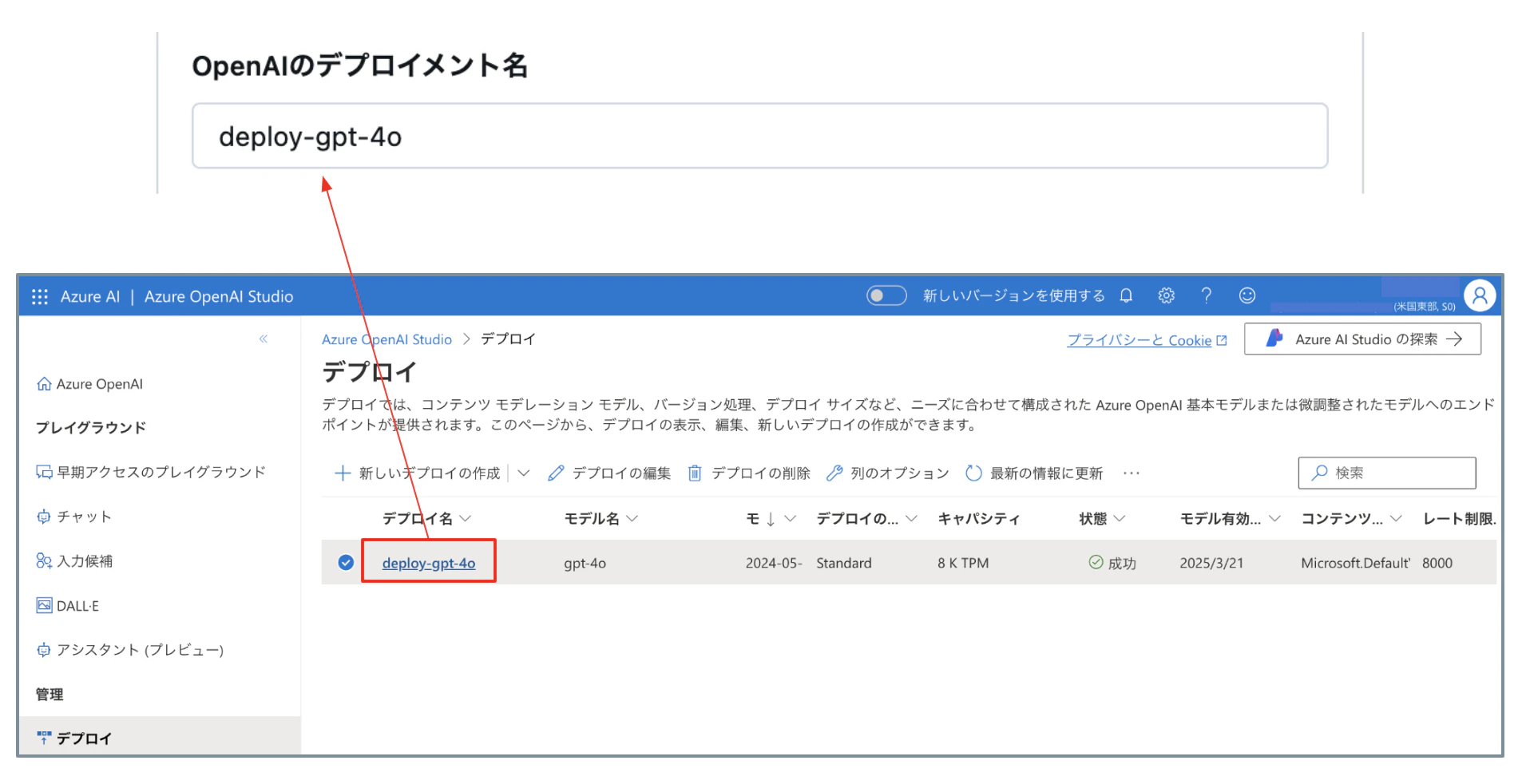Click Azure OpenAI Studio breadcrumb link
This screenshot has height=784, width=1522.
386,339
